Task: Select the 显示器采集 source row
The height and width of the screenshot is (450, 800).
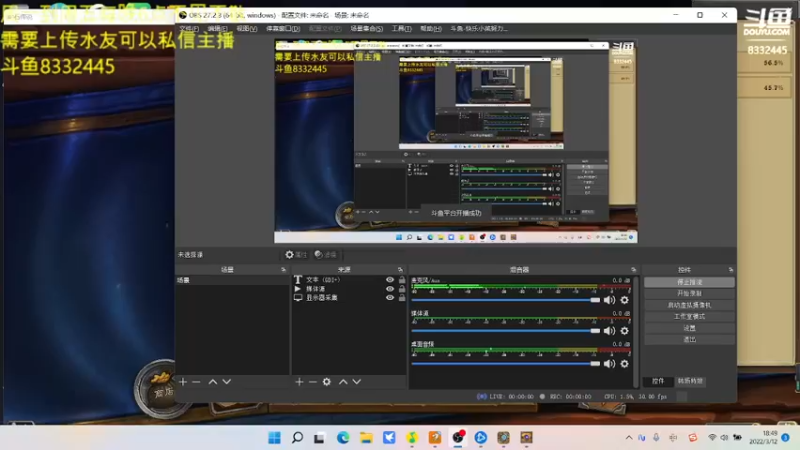Action: click(349, 297)
